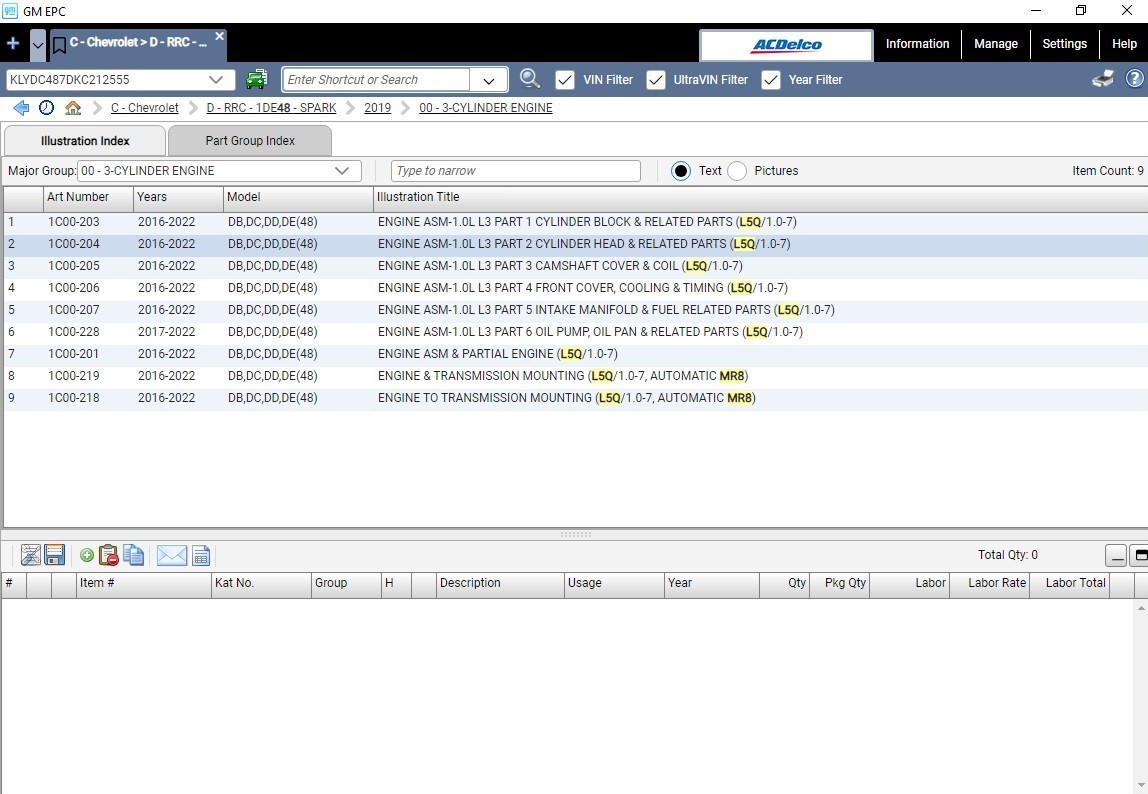Click the magnifying glass search icon

coord(529,79)
